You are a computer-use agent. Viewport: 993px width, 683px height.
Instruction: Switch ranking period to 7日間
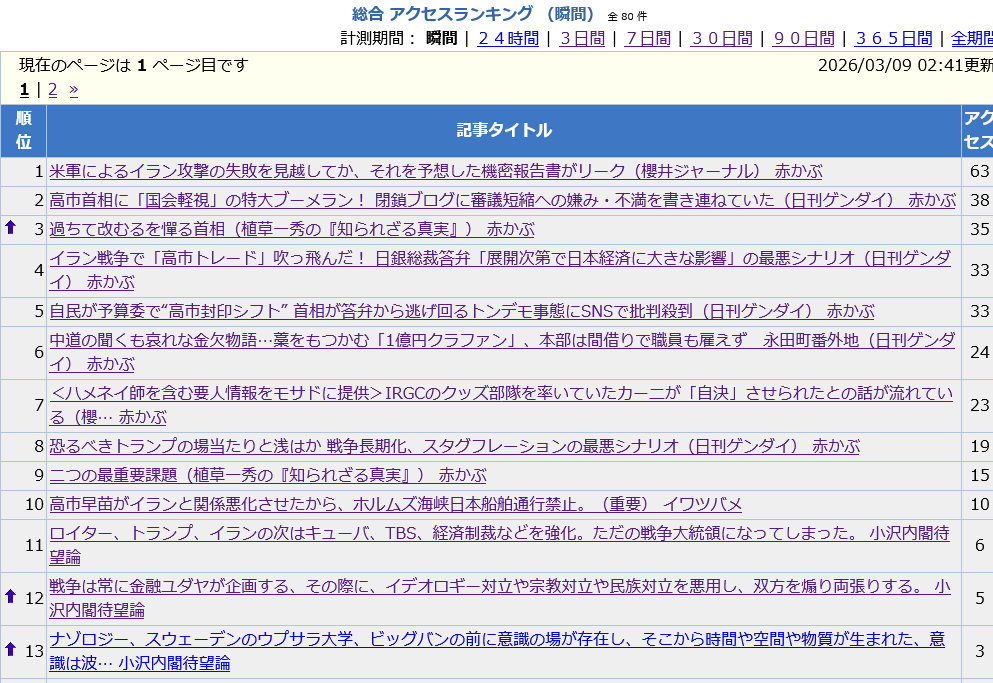[x=647, y=38]
